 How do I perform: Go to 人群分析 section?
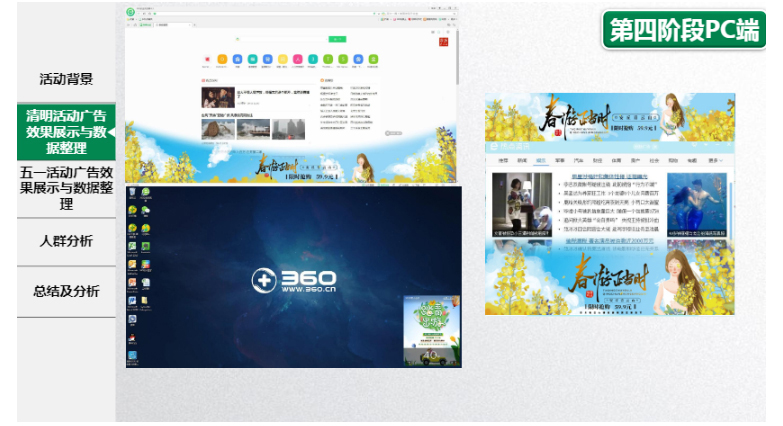(66, 241)
